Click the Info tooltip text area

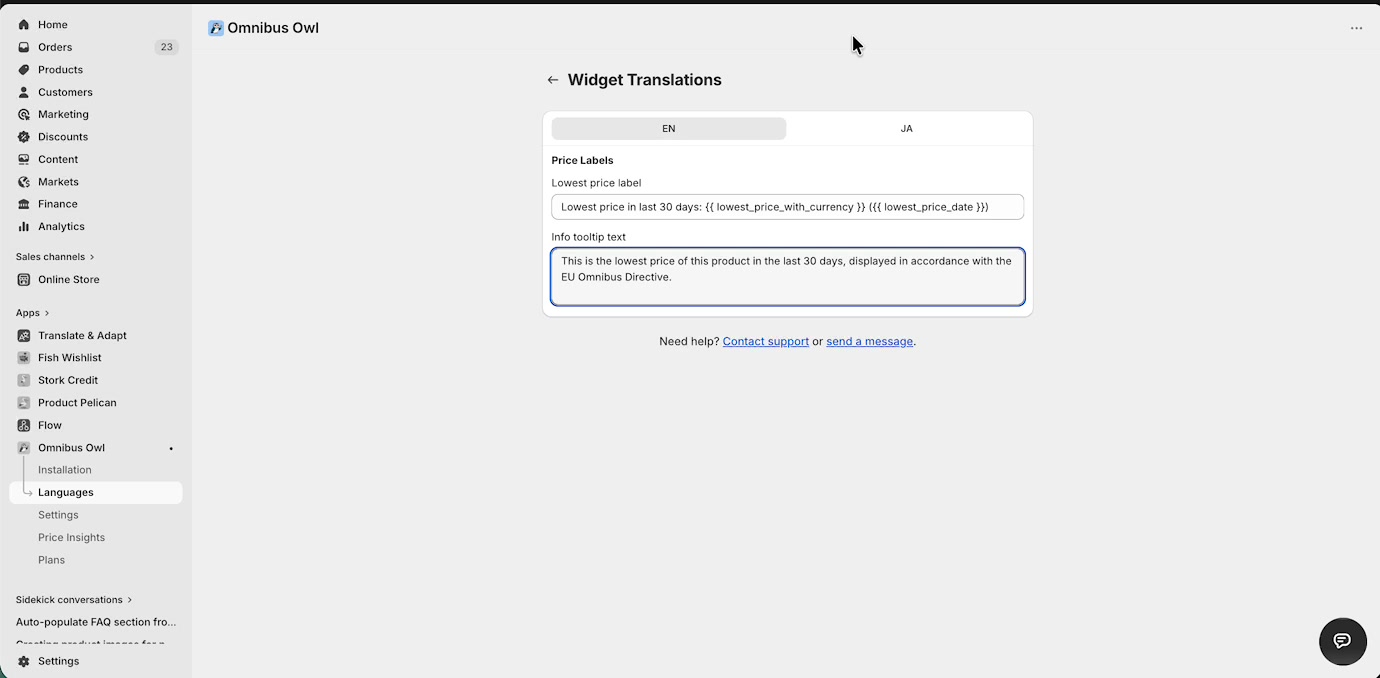787,277
